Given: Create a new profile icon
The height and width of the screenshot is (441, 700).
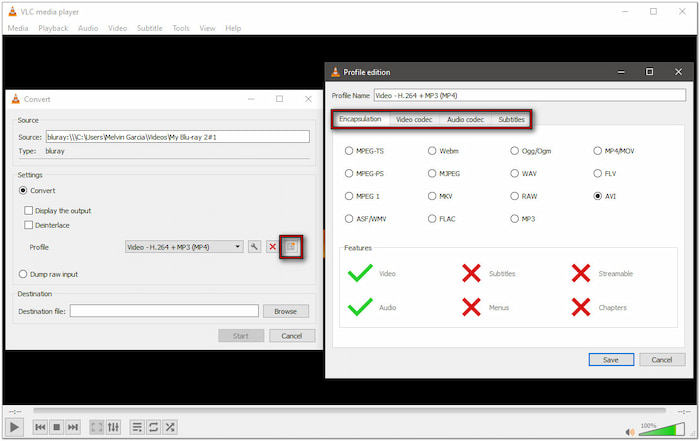Looking at the screenshot, I should tap(291, 247).
